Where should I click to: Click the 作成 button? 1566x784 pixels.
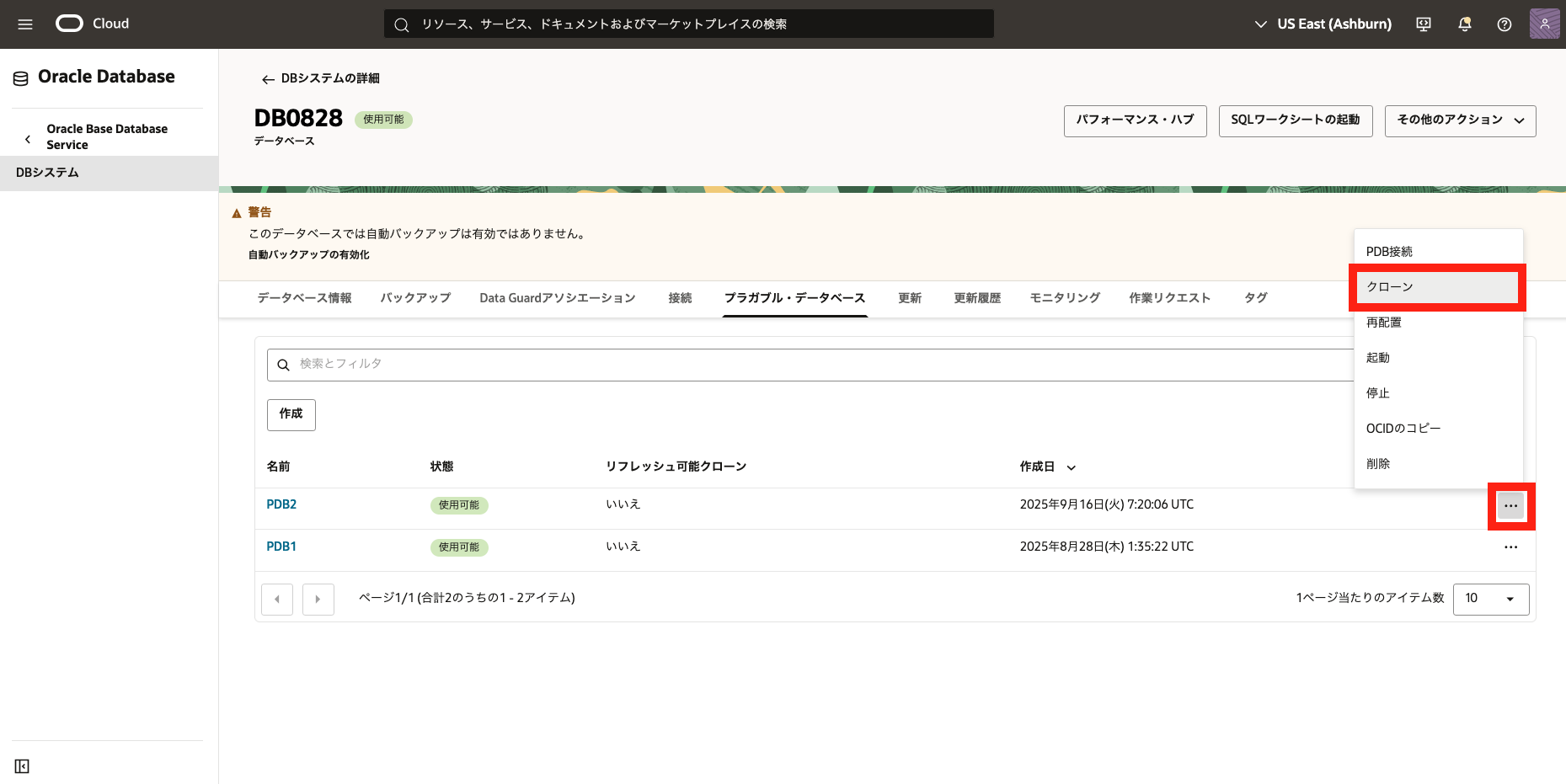coord(291,414)
